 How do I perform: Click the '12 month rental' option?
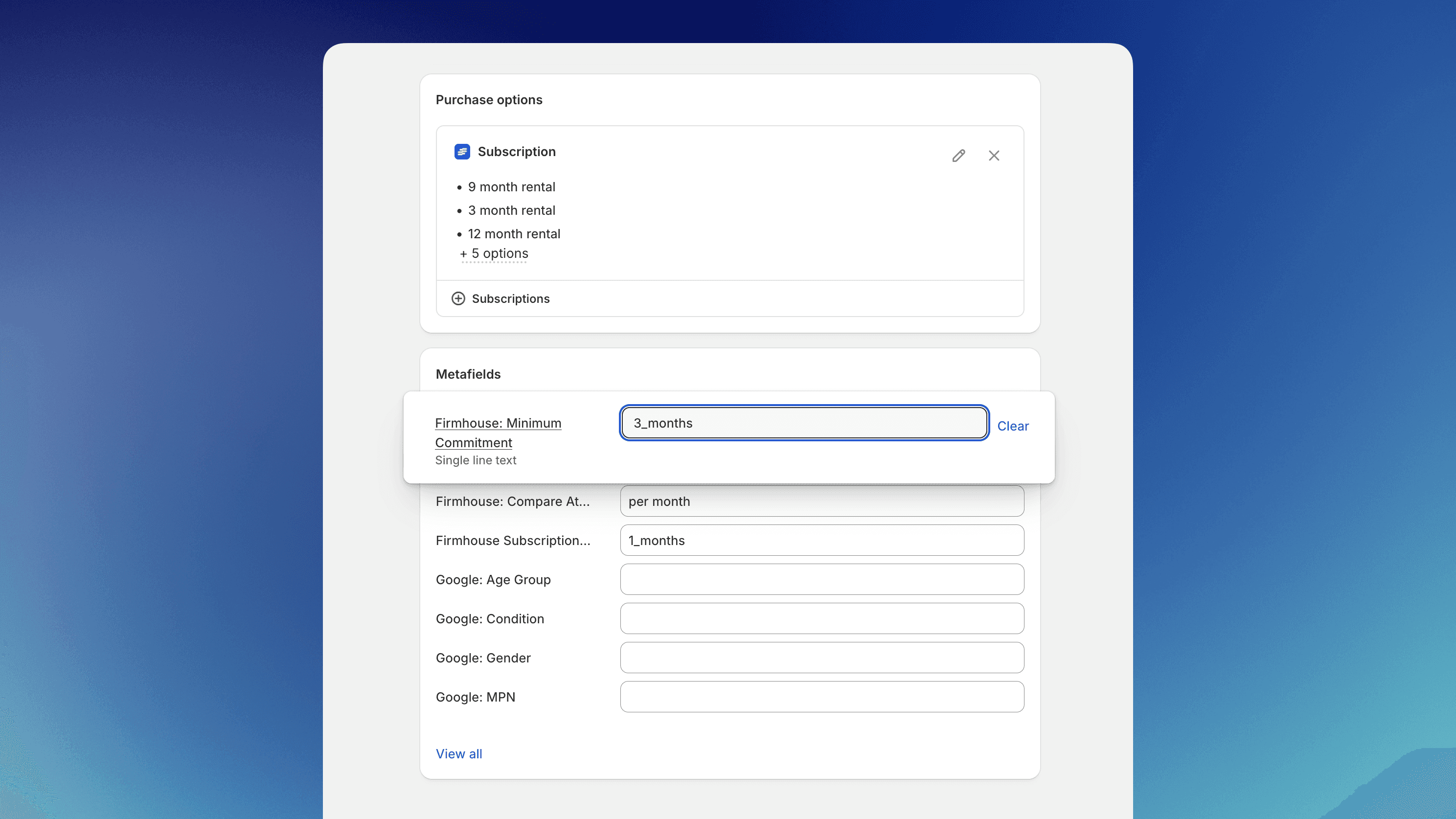click(x=513, y=234)
